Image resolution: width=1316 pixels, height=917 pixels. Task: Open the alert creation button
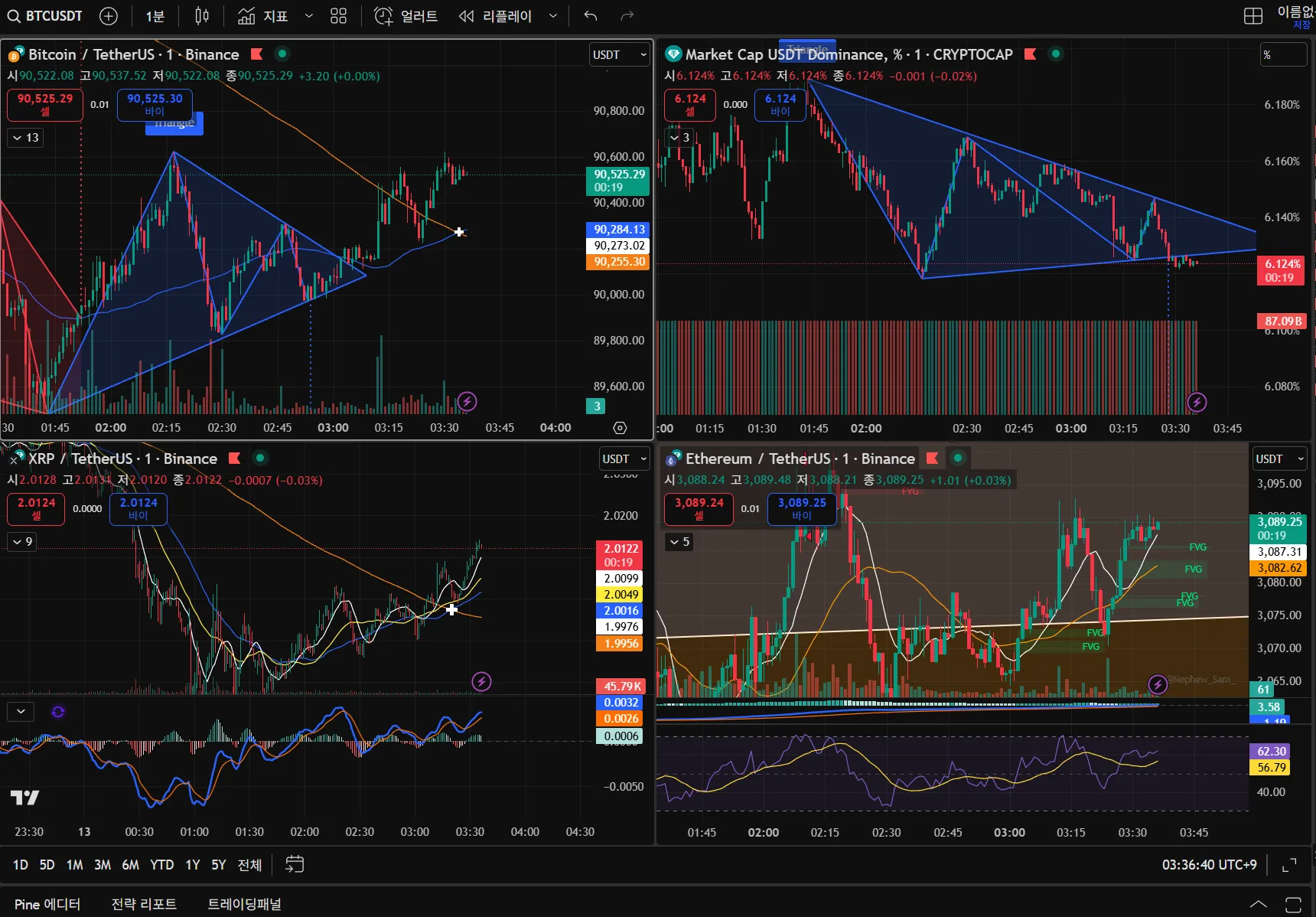[x=406, y=16]
